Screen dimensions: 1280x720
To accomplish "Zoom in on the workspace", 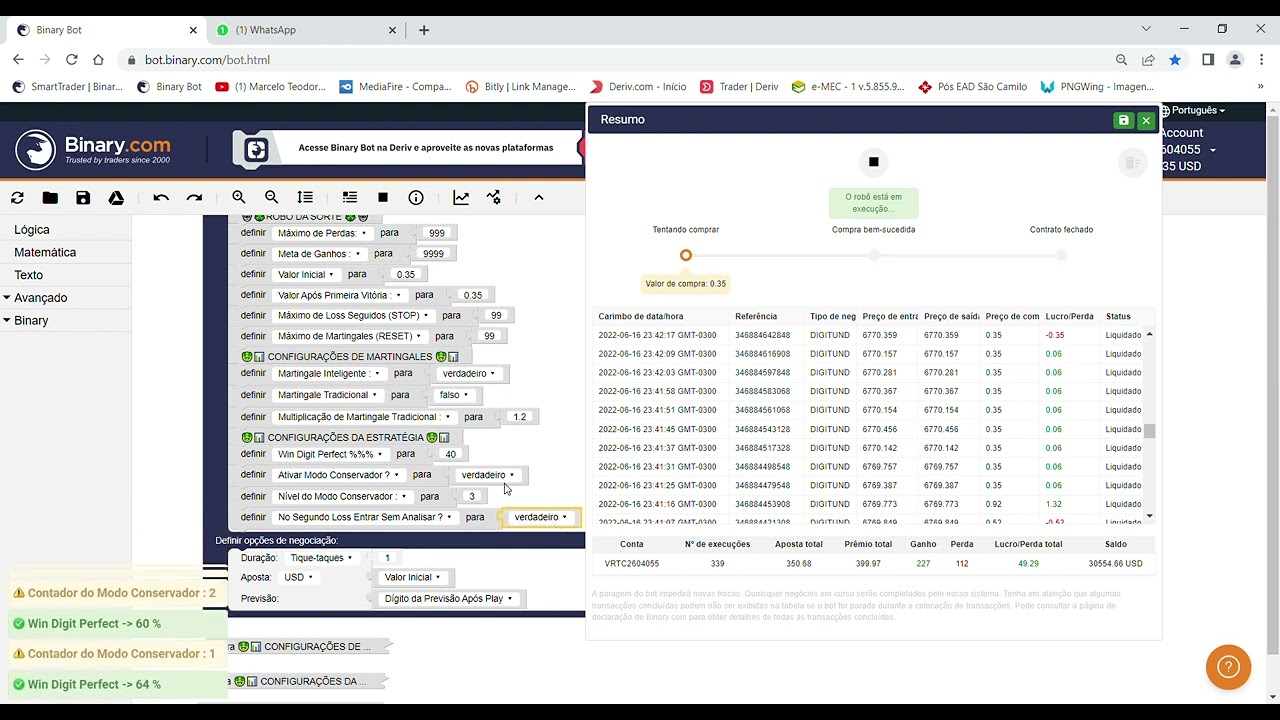I will coord(239,198).
